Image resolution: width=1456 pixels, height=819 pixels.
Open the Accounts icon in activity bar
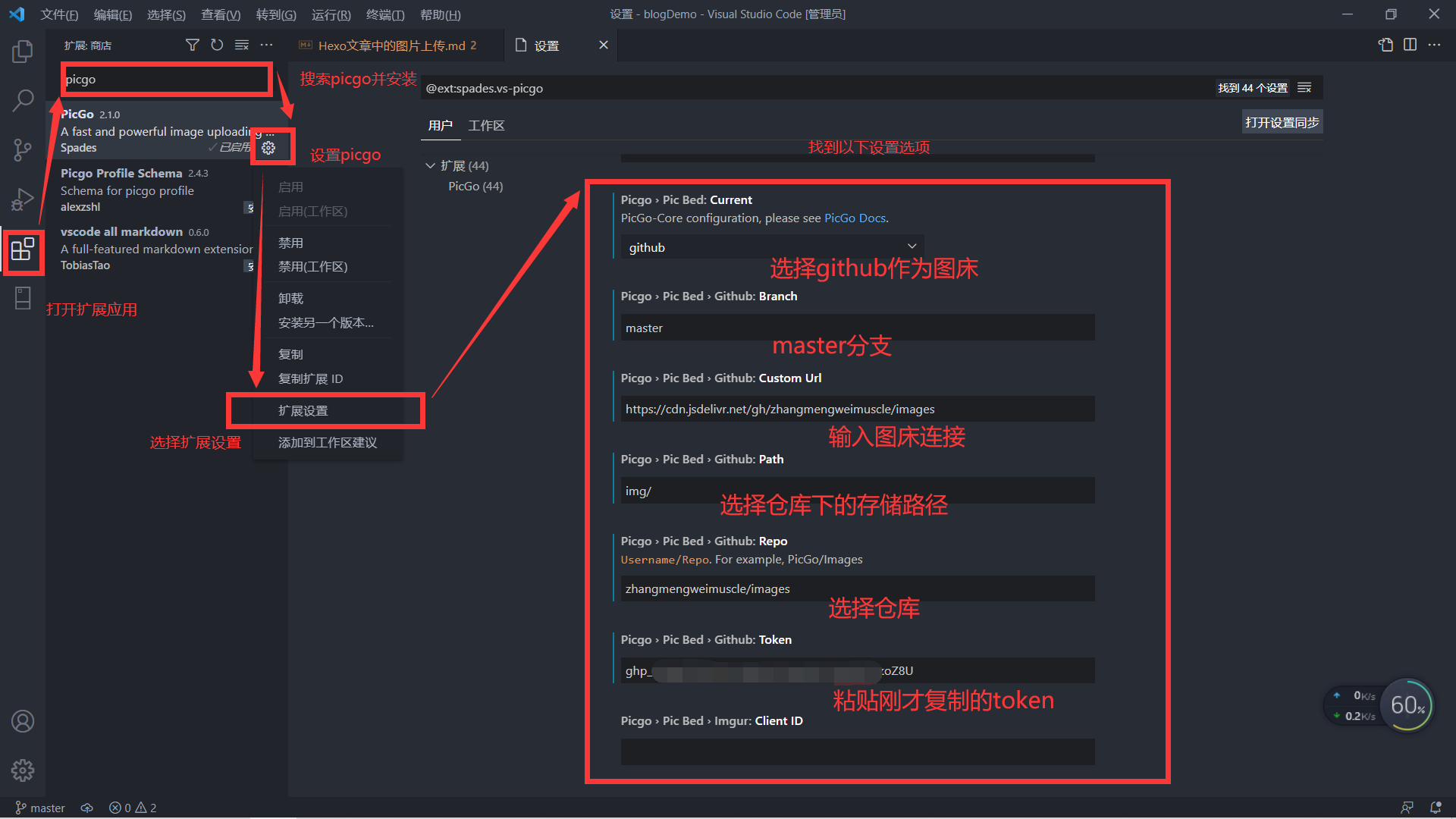point(23,721)
